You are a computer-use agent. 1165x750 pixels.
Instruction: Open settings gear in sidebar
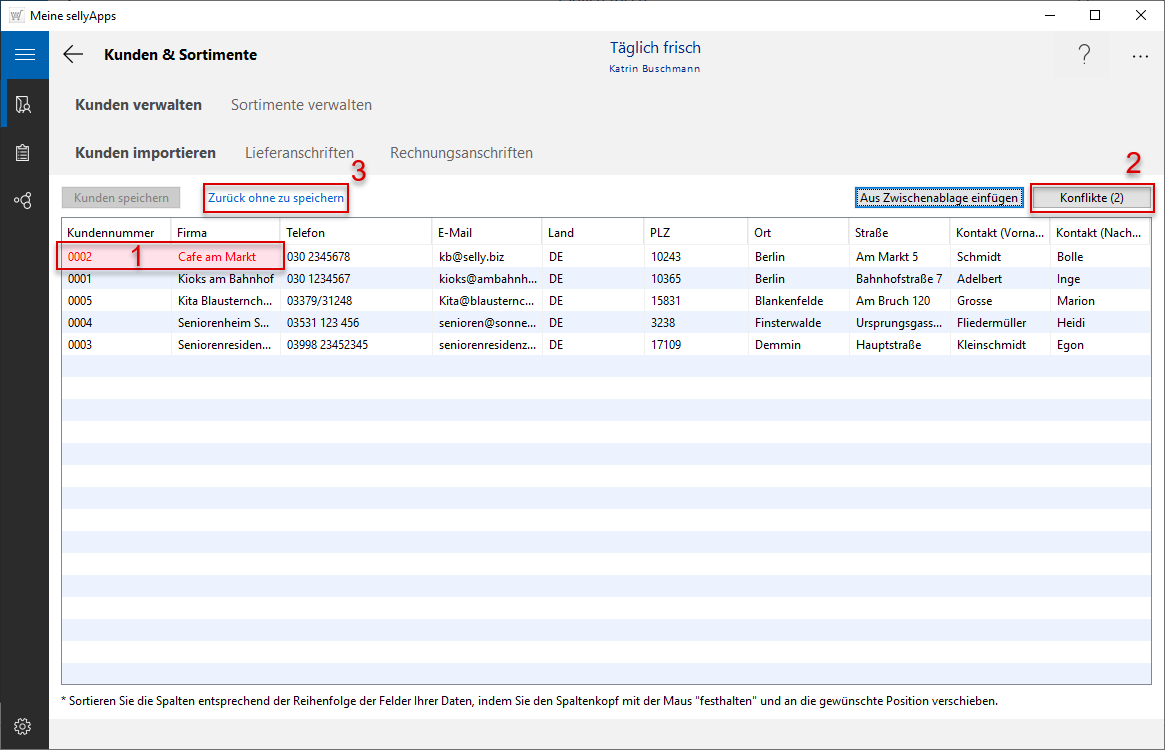(24, 726)
